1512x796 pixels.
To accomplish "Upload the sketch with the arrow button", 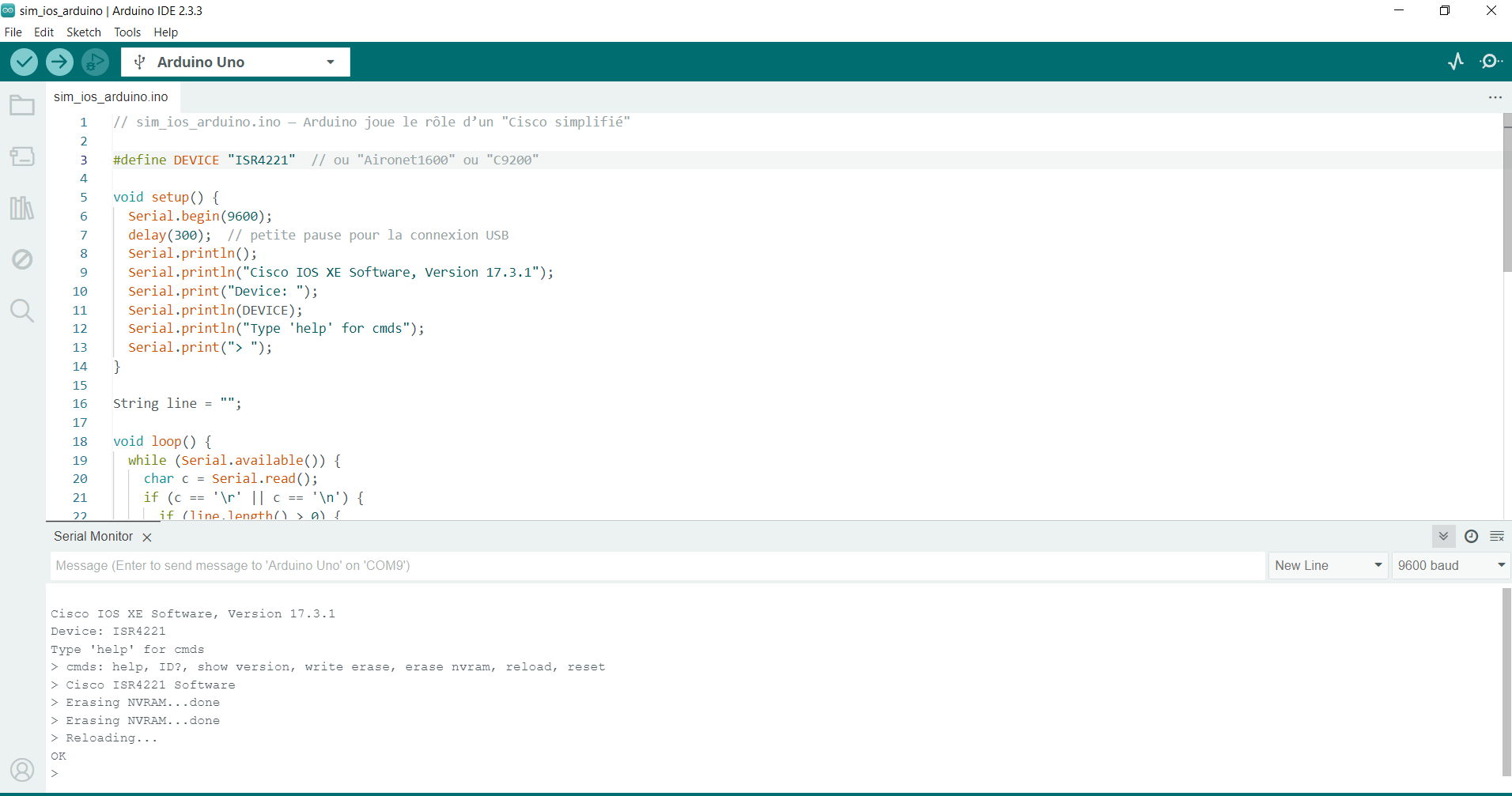I will pyautogui.click(x=59, y=62).
